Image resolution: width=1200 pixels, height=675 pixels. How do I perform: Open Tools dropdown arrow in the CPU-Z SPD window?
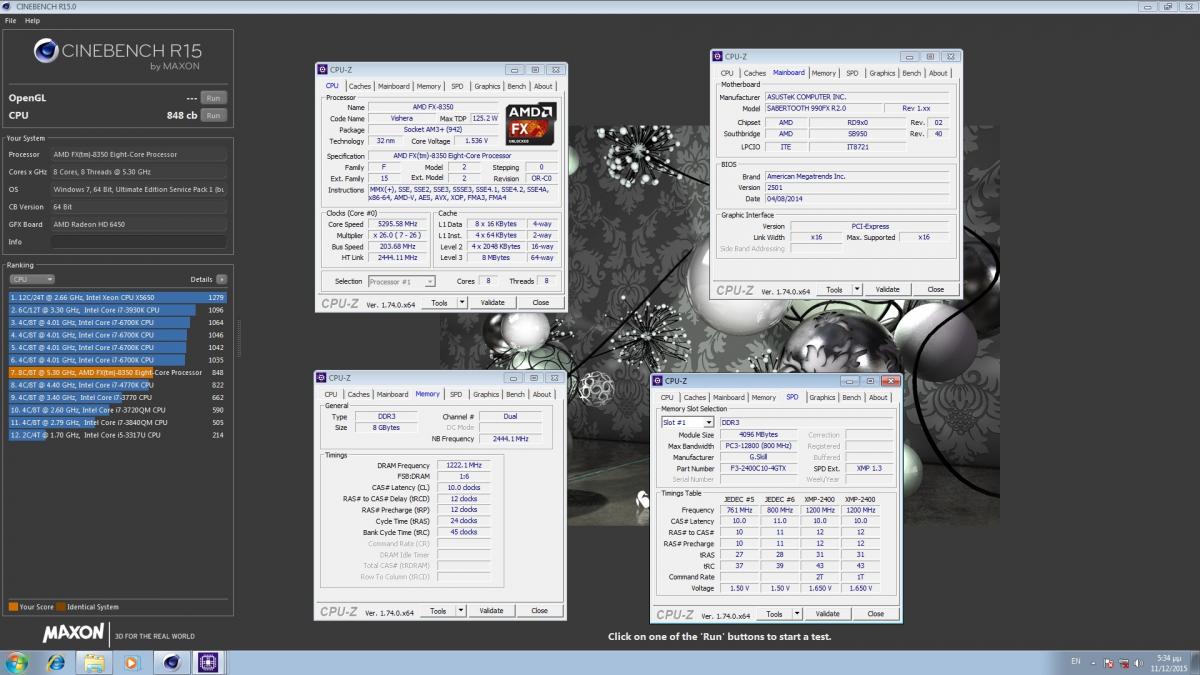(x=797, y=613)
